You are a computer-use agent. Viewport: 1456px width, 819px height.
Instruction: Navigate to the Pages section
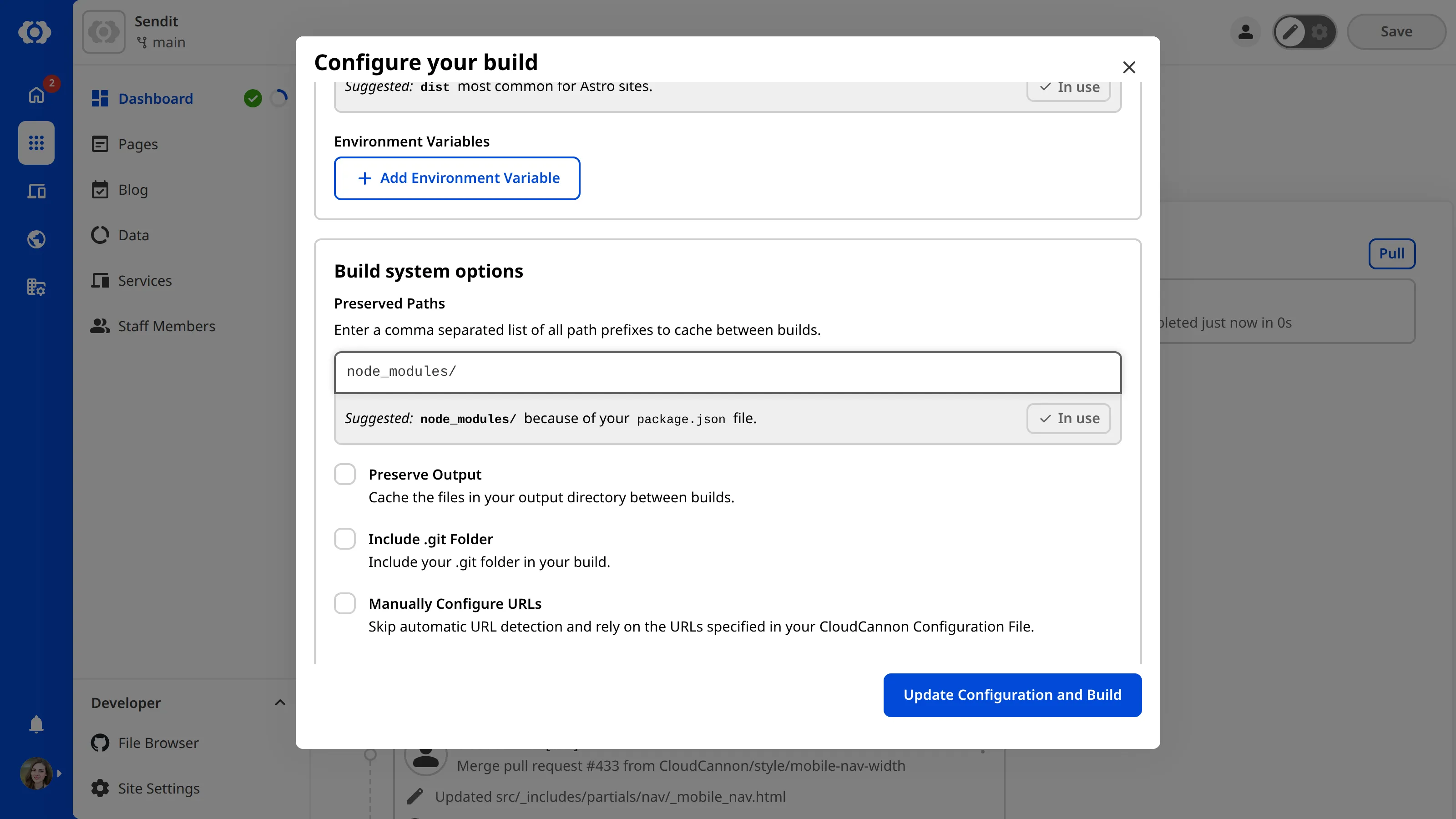137,144
